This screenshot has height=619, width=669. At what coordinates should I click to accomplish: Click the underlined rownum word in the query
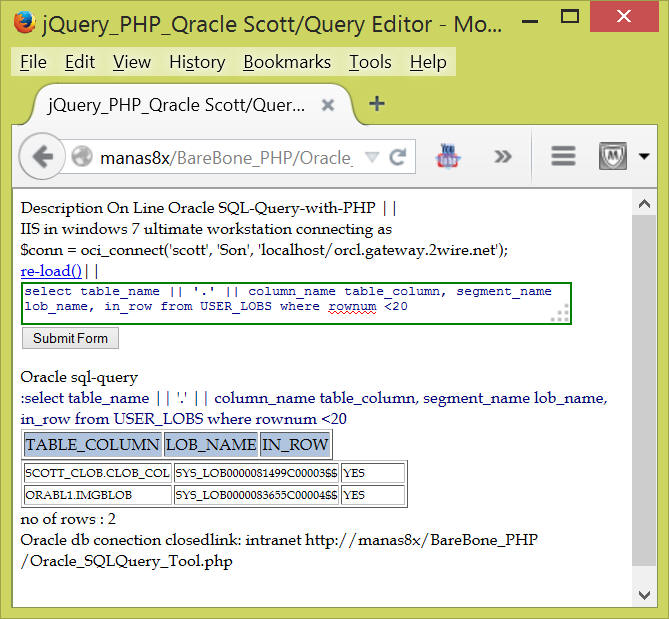pos(352,306)
